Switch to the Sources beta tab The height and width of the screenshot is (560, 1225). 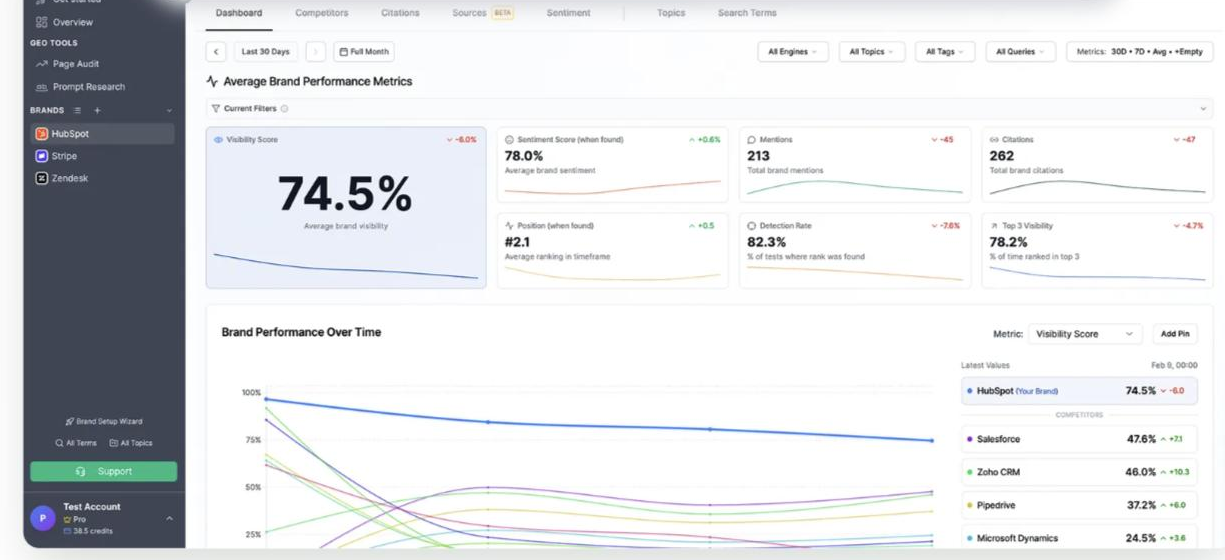[x=482, y=13]
